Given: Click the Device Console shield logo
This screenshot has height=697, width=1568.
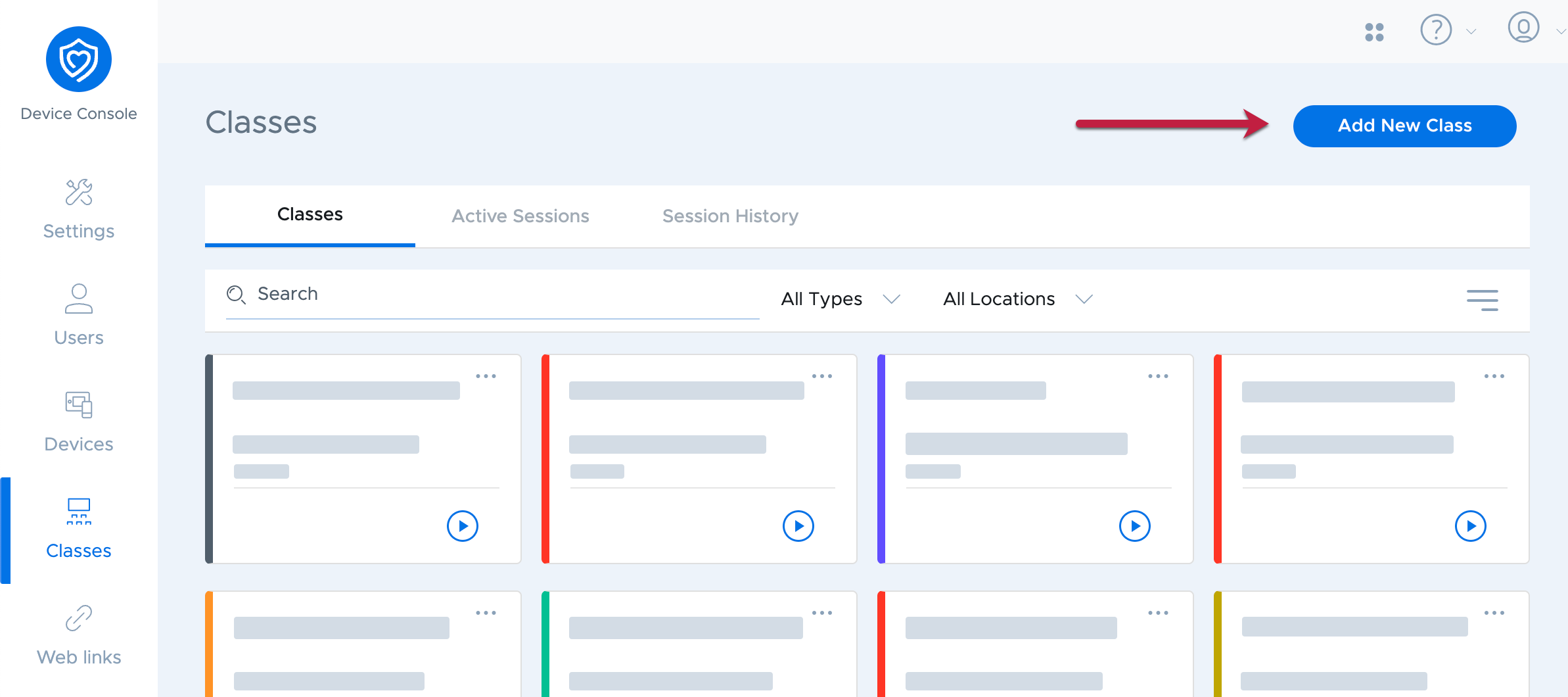Looking at the screenshot, I should coord(79,59).
